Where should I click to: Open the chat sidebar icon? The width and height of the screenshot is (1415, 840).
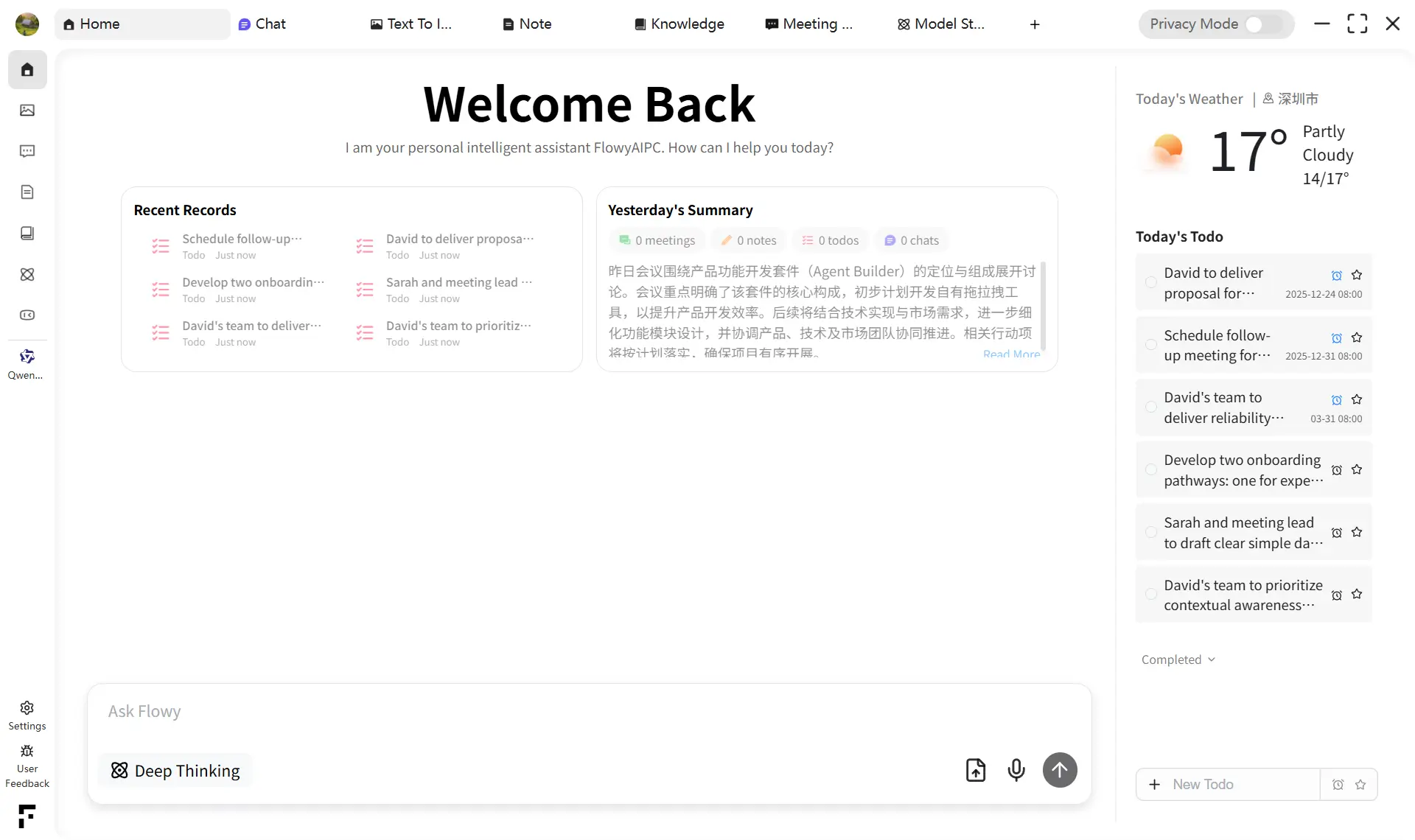(27, 151)
